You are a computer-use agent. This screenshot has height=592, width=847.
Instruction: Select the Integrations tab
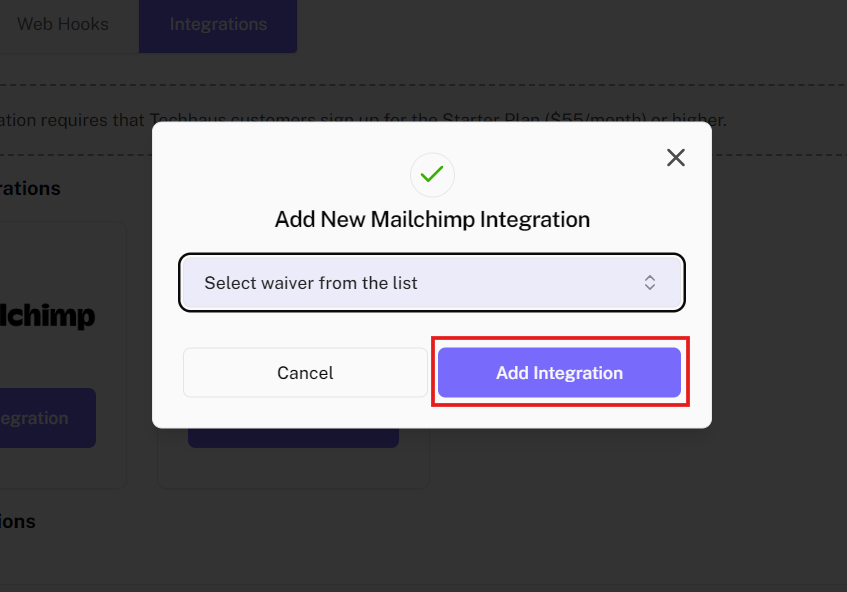tap(218, 24)
